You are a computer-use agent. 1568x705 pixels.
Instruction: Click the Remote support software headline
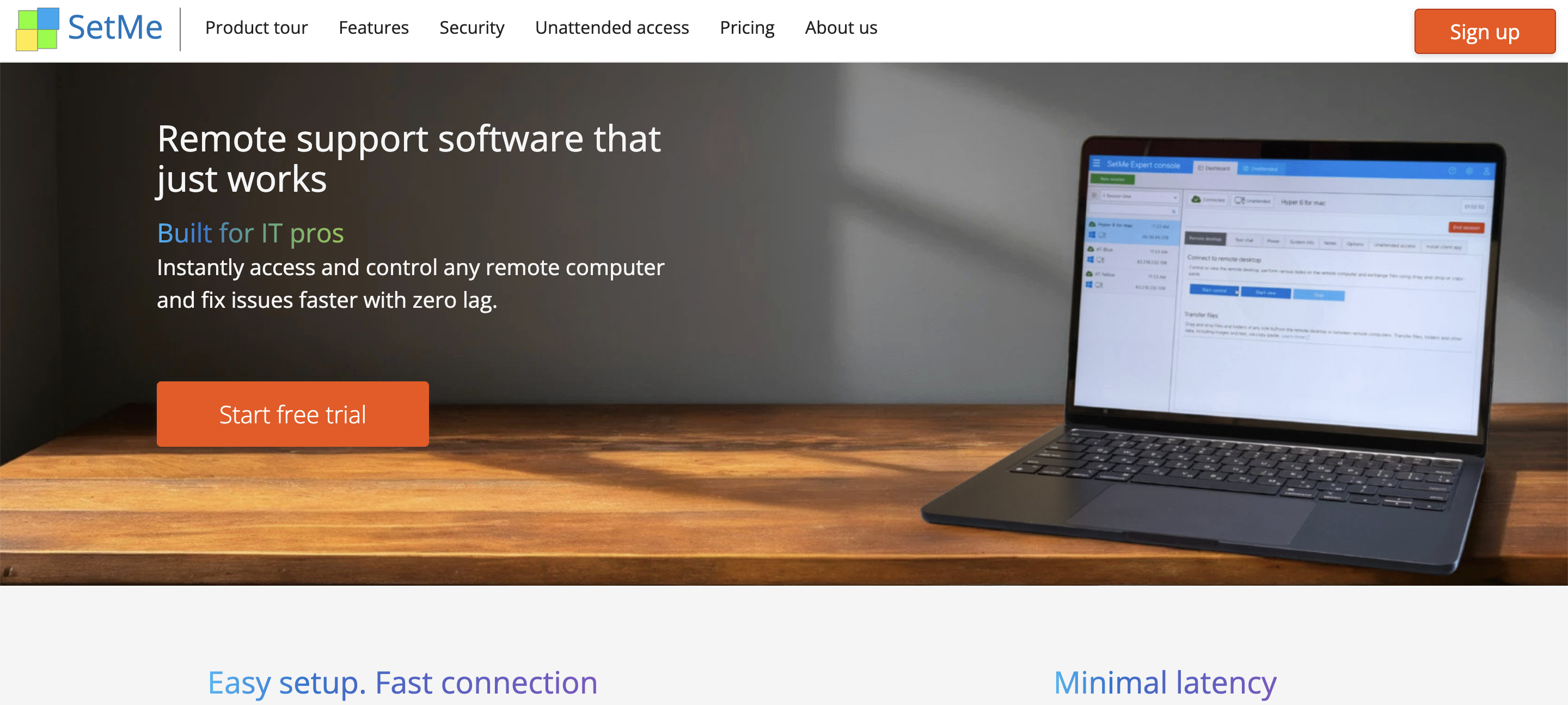click(408, 159)
